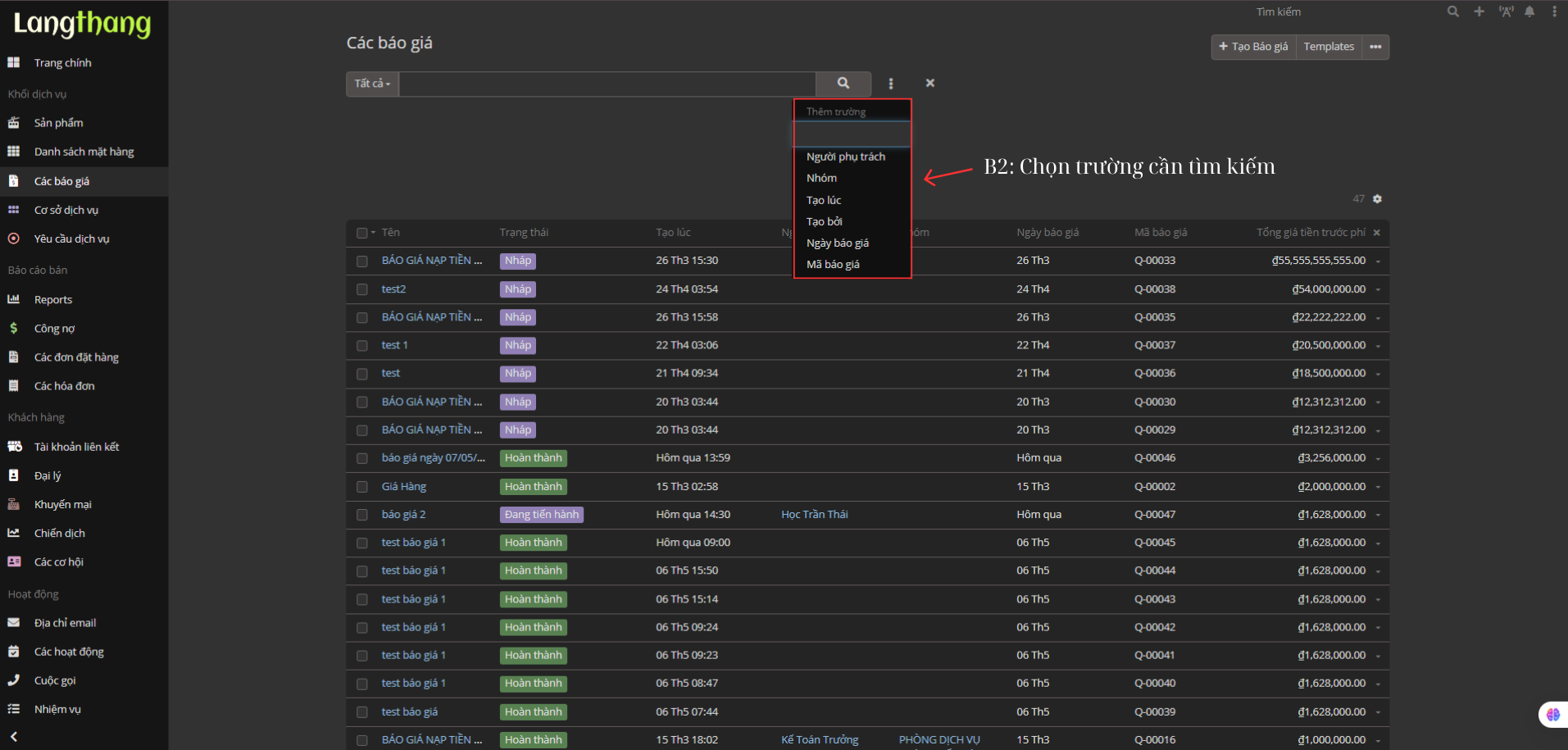Open Công nợ in the sidebar

54,329
